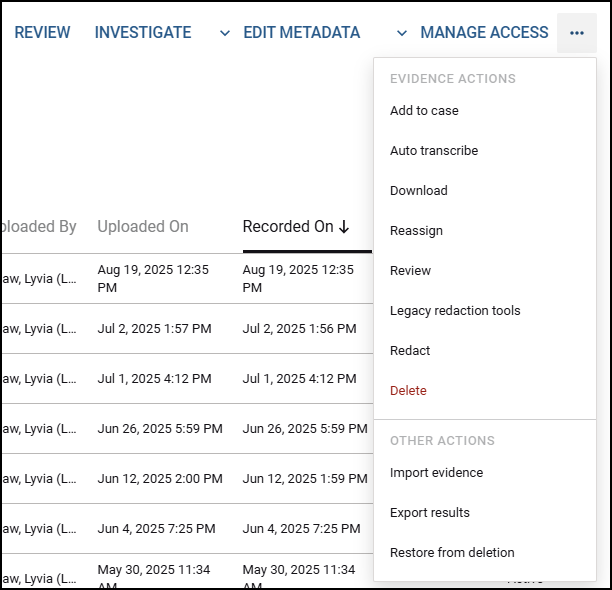Choose Export results from the menu

(429, 513)
